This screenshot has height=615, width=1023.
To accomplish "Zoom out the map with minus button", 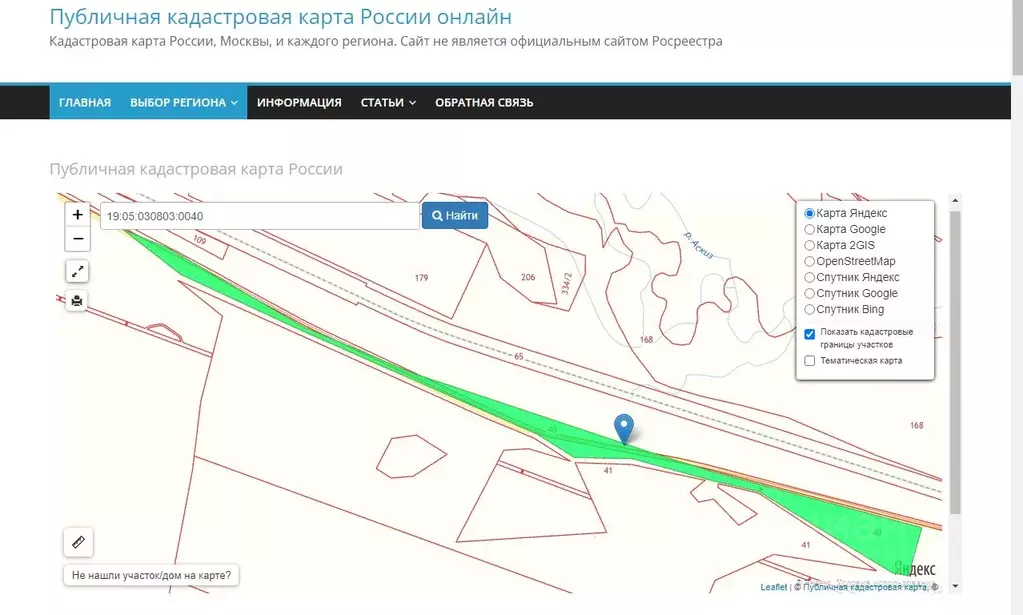I will pyautogui.click(x=78, y=239).
